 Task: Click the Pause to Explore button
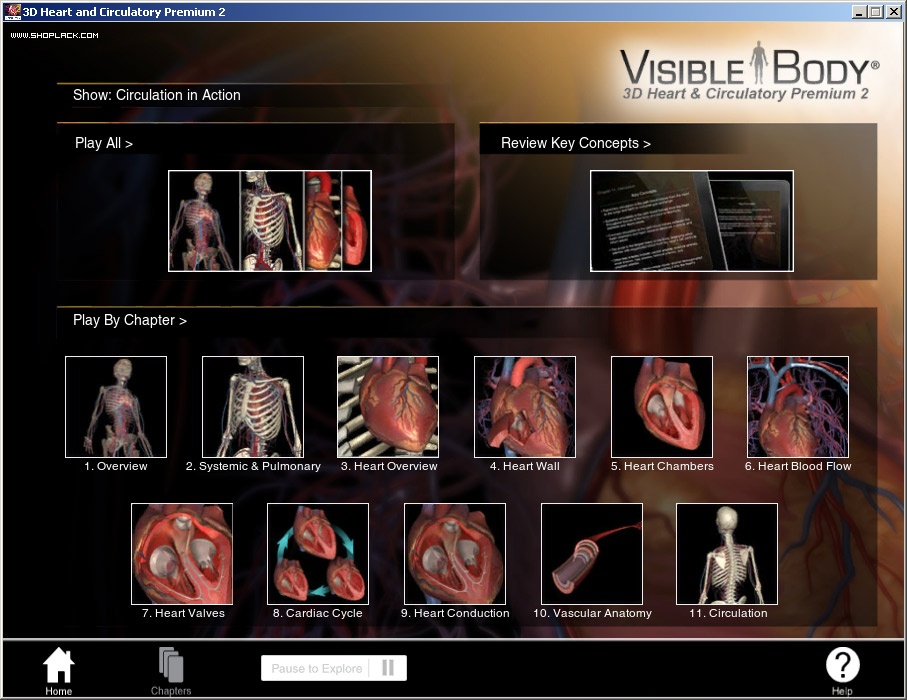[x=334, y=668]
